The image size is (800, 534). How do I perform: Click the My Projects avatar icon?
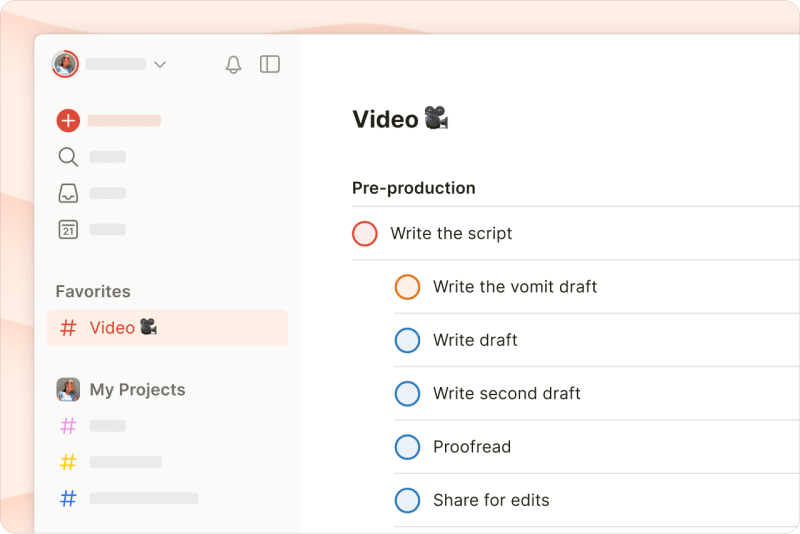point(68,390)
